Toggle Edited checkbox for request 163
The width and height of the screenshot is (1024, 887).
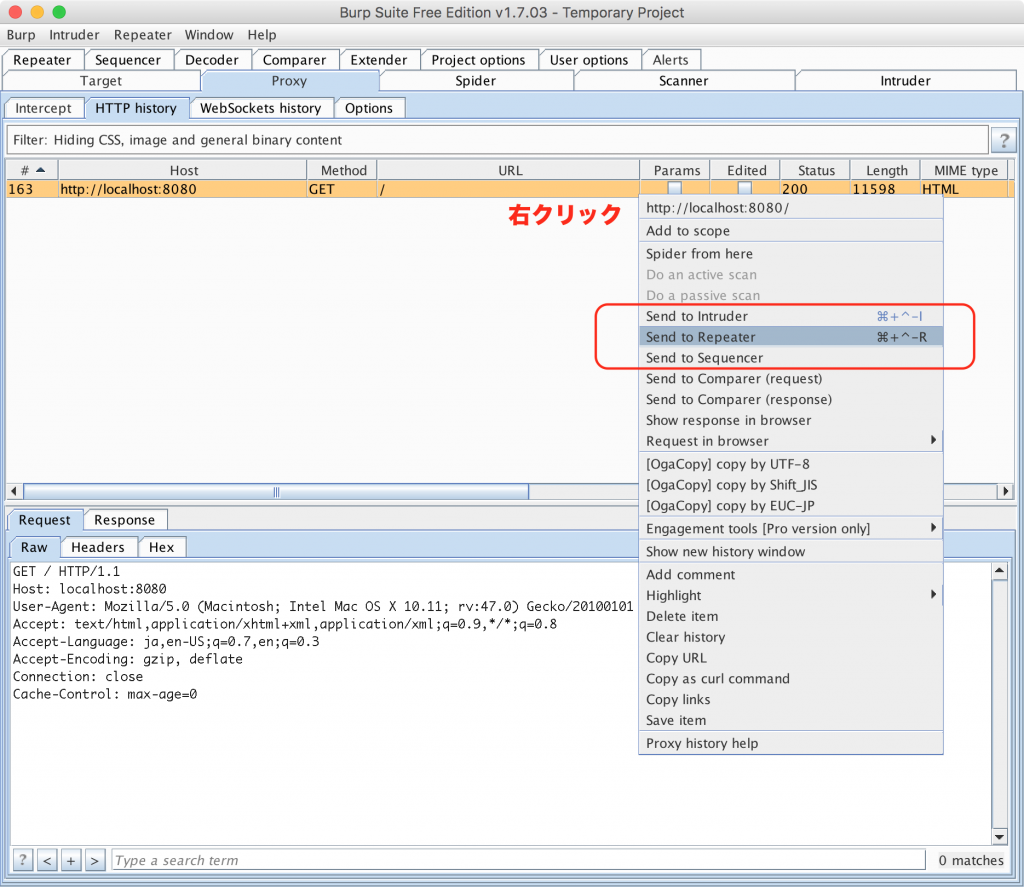pyautogui.click(x=745, y=188)
